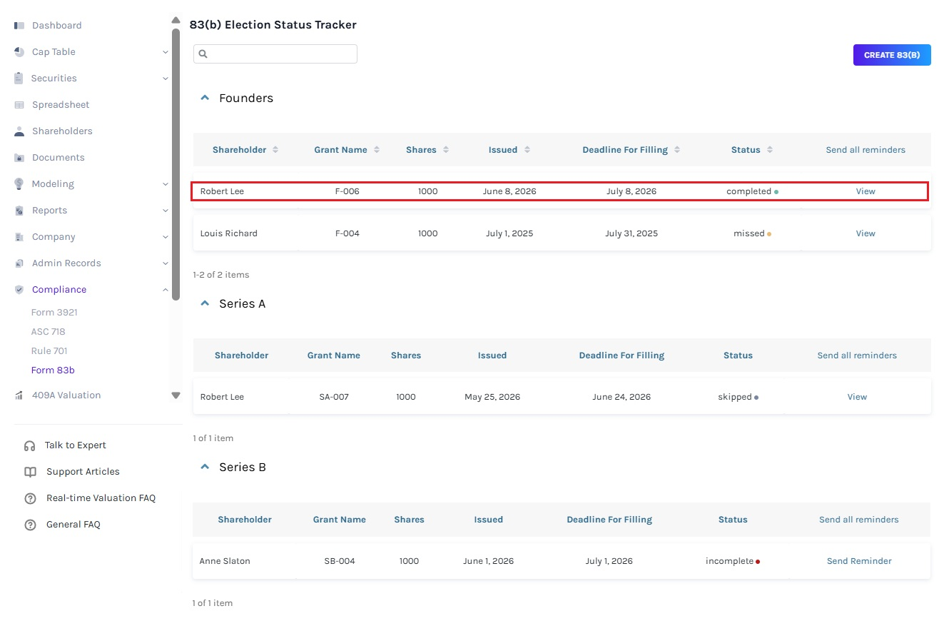The image size is (939, 621).
Task: Click the Spreadsheet sidebar icon
Action: pyautogui.click(x=19, y=105)
